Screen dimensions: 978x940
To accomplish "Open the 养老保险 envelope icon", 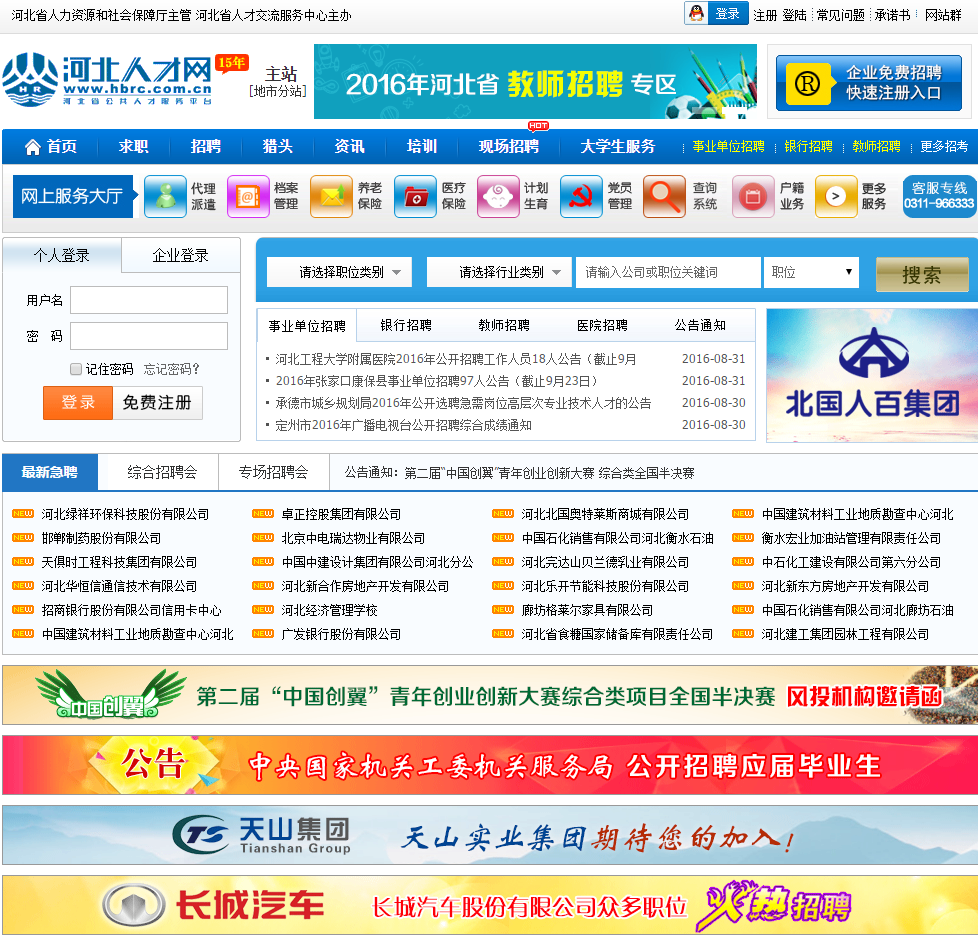I will point(331,196).
